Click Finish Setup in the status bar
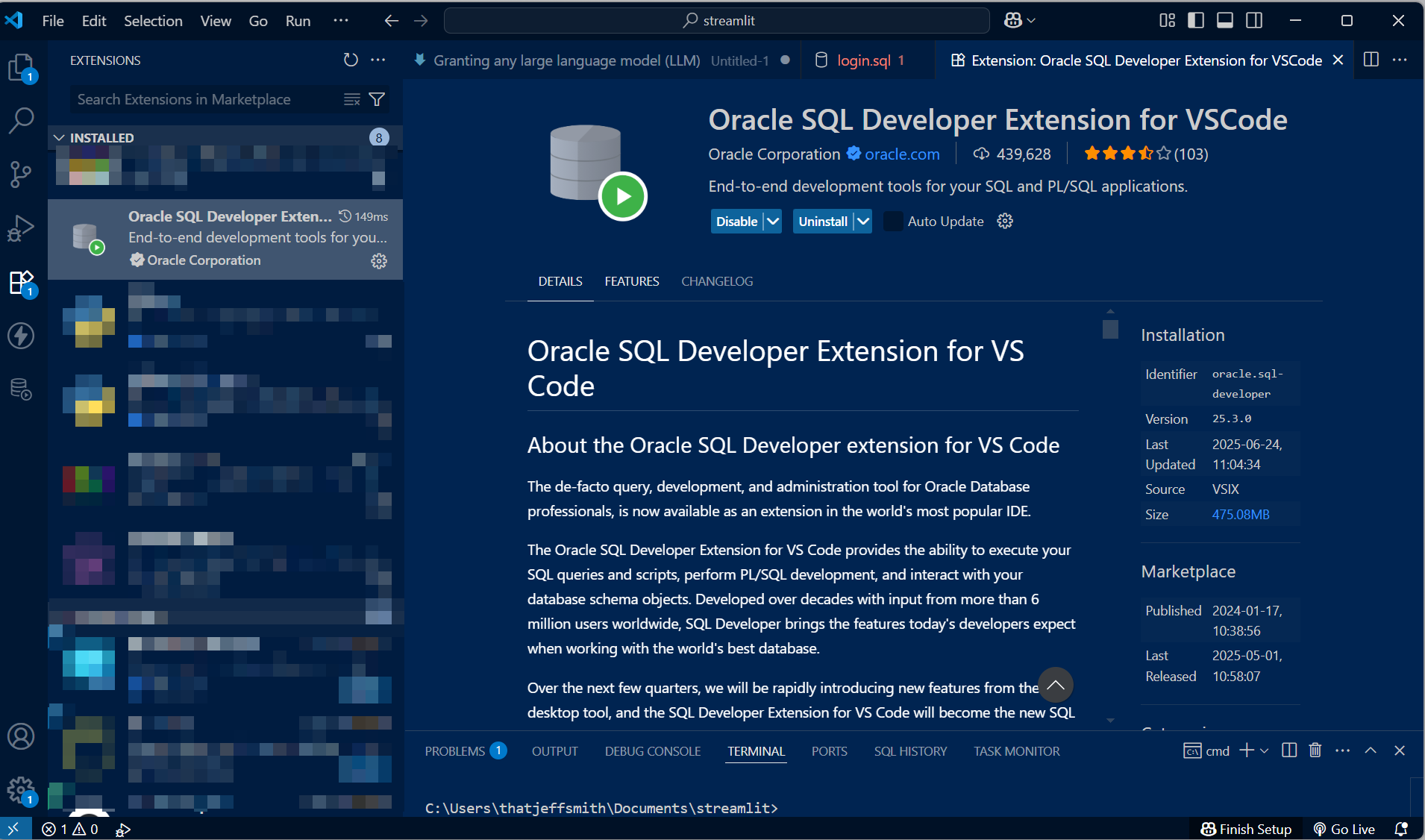Viewport: 1425px width, 840px height. tap(1247, 829)
